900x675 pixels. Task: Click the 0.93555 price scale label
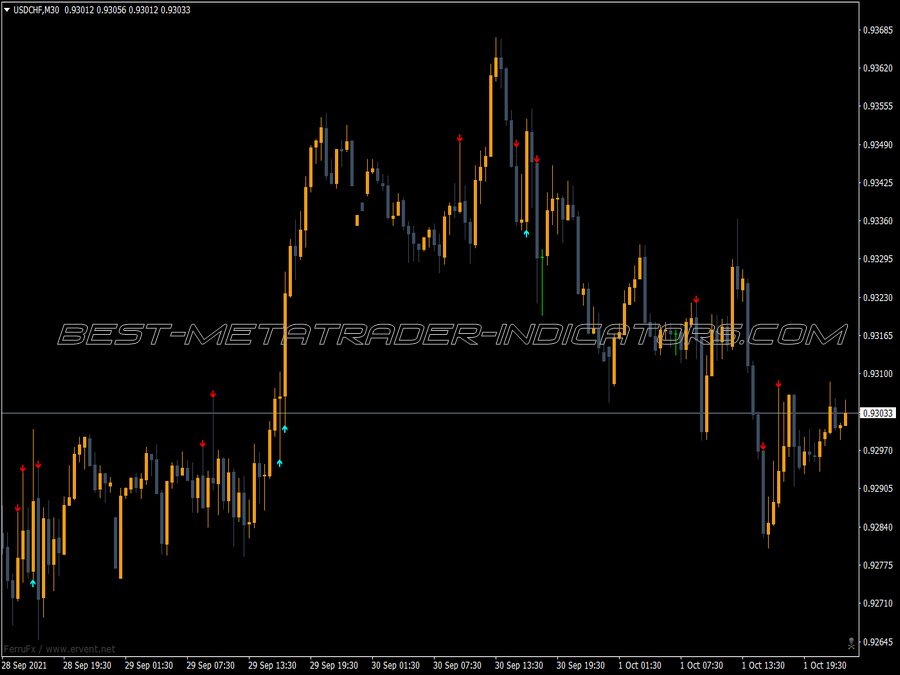click(x=878, y=106)
